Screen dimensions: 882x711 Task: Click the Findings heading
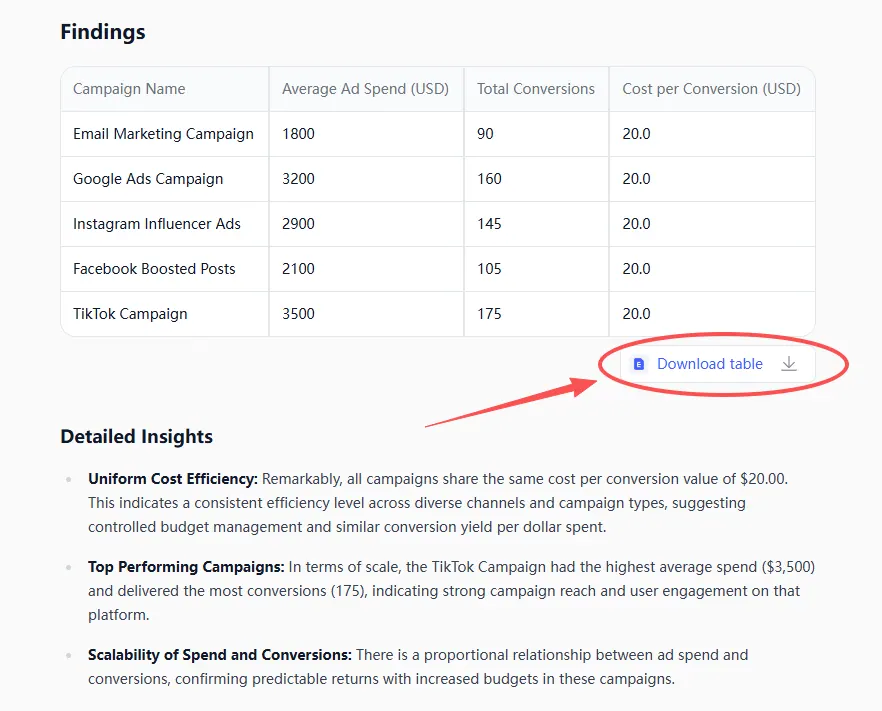(103, 32)
